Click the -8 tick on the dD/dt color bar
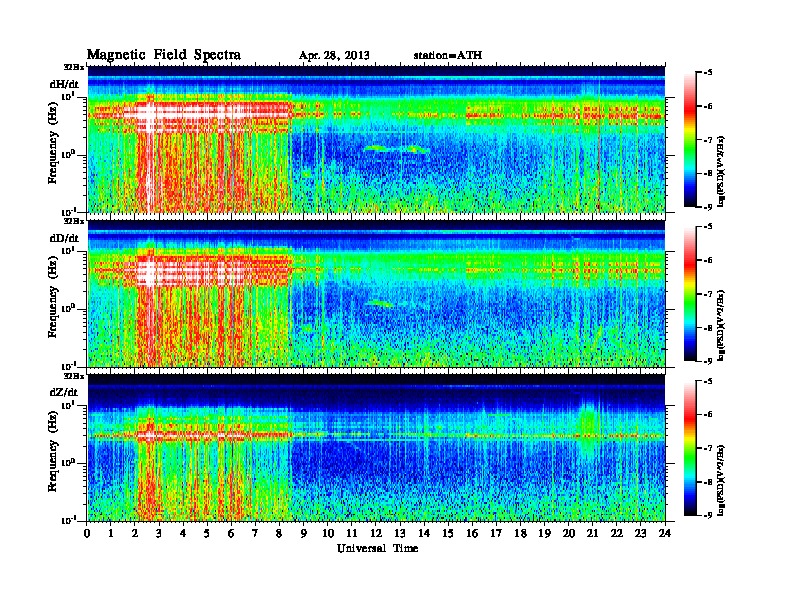Viewport: 792px width, 612px height. (x=708, y=327)
